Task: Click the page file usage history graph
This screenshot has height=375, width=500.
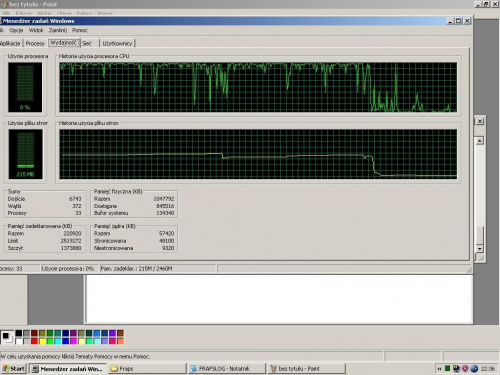Action: pyautogui.click(x=258, y=154)
